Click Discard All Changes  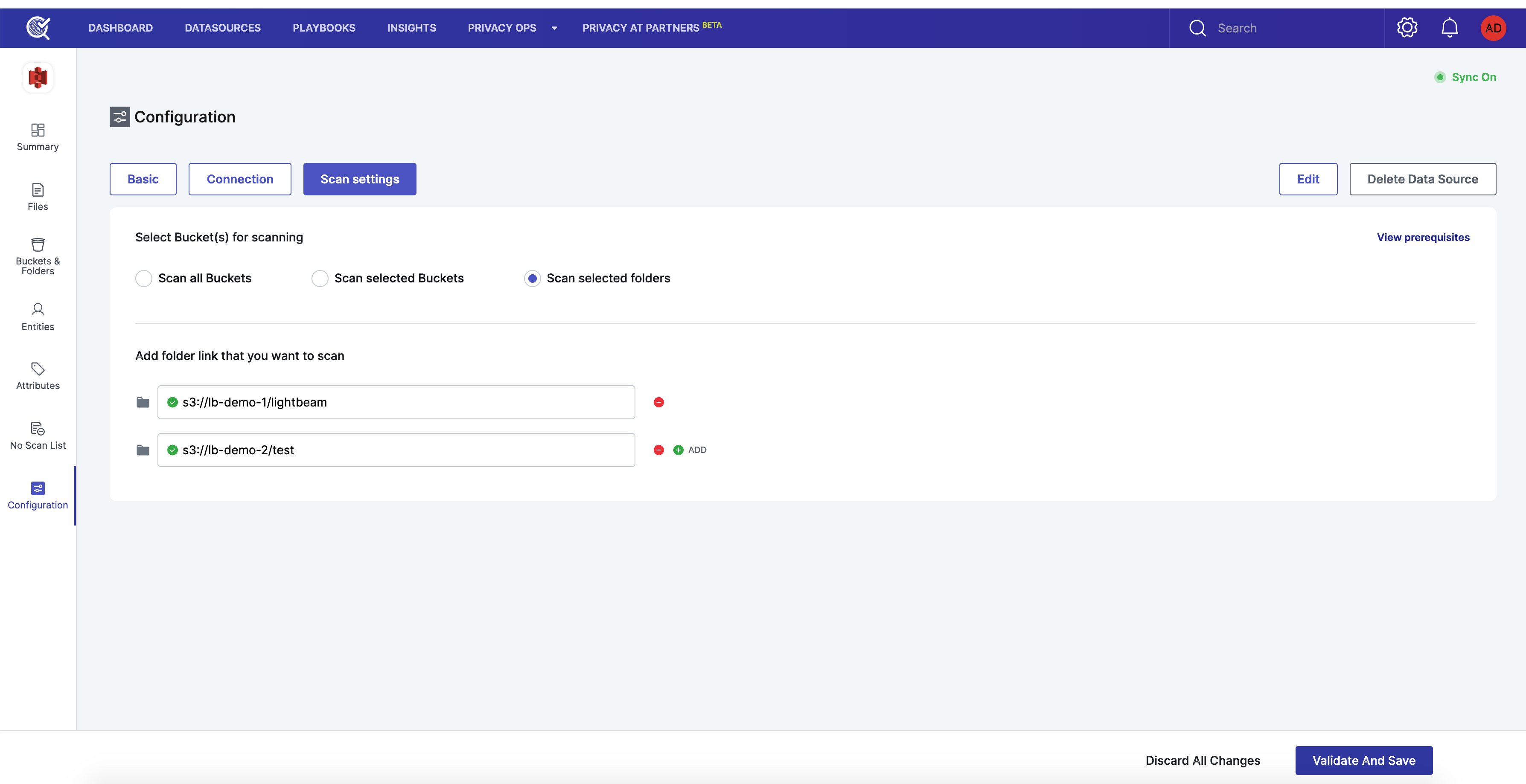coord(1203,760)
